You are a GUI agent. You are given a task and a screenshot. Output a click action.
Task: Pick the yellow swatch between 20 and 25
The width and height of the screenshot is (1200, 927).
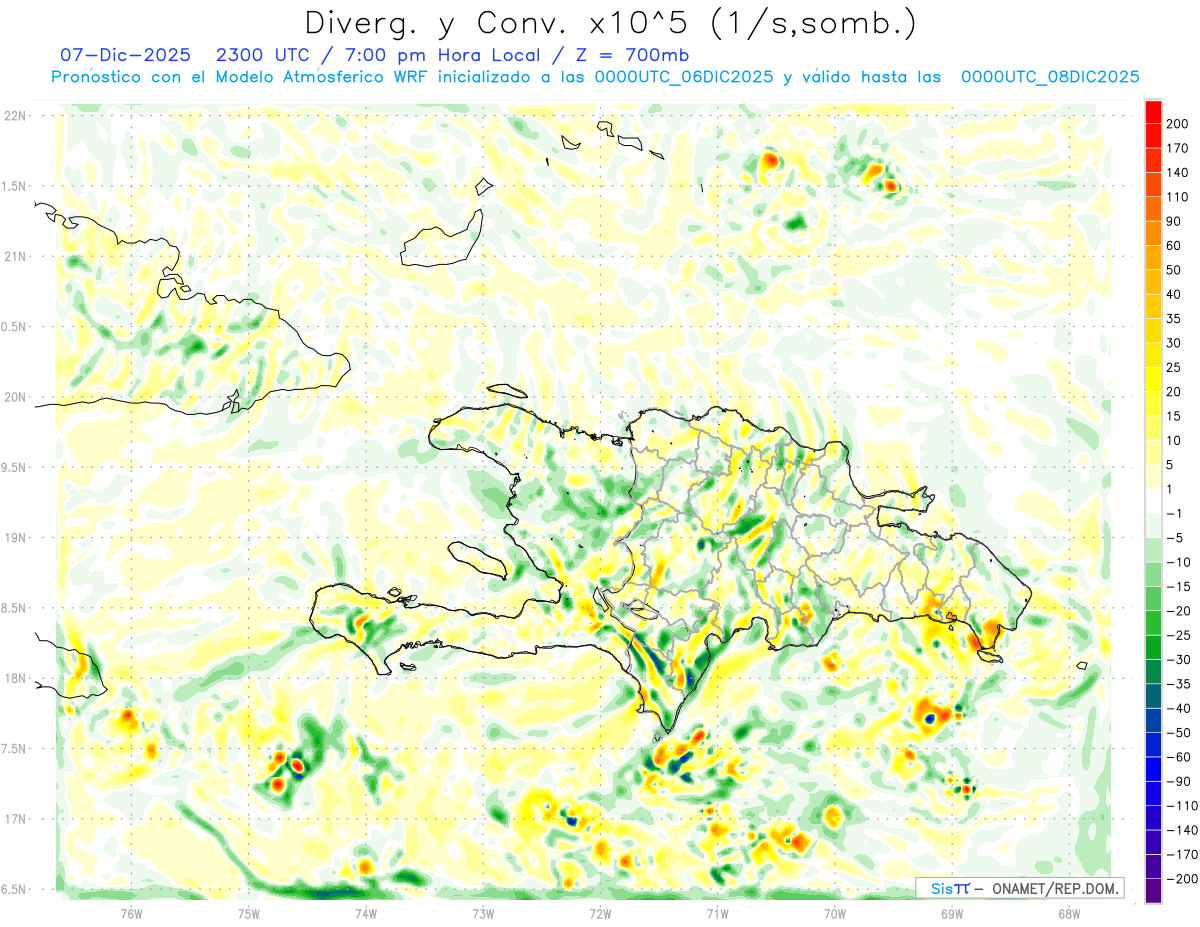click(x=1153, y=380)
